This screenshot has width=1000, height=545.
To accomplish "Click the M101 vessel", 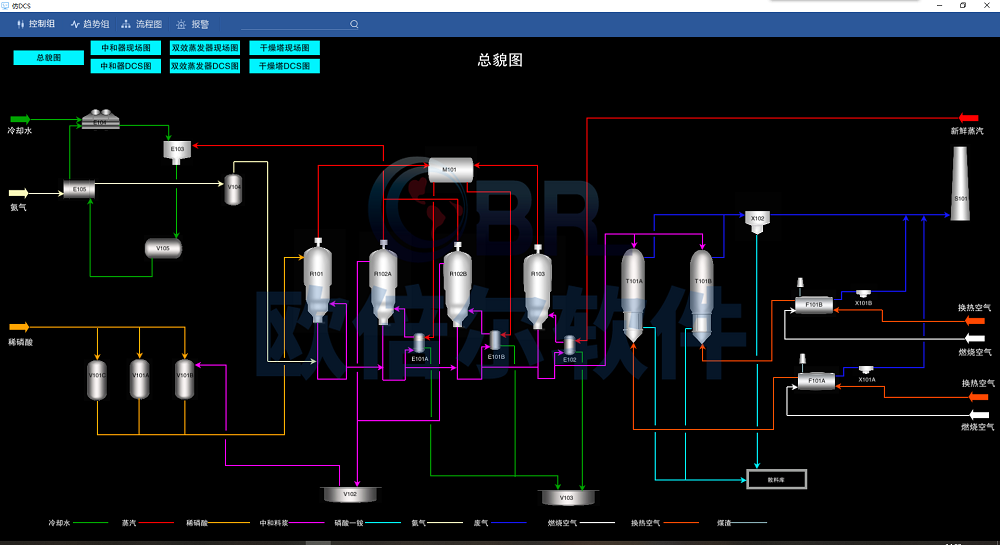I will (x=450, y=170).
